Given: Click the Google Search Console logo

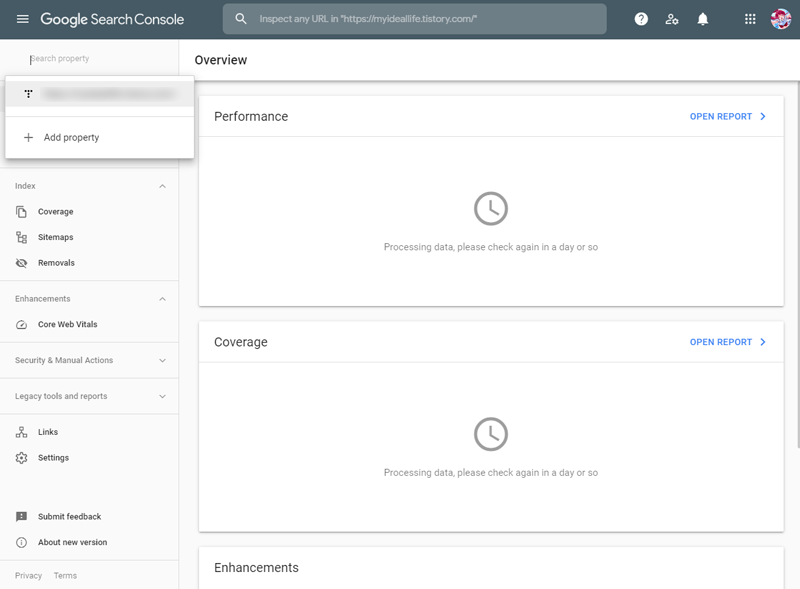Looking at the screenshot, I should pos(112,19).
